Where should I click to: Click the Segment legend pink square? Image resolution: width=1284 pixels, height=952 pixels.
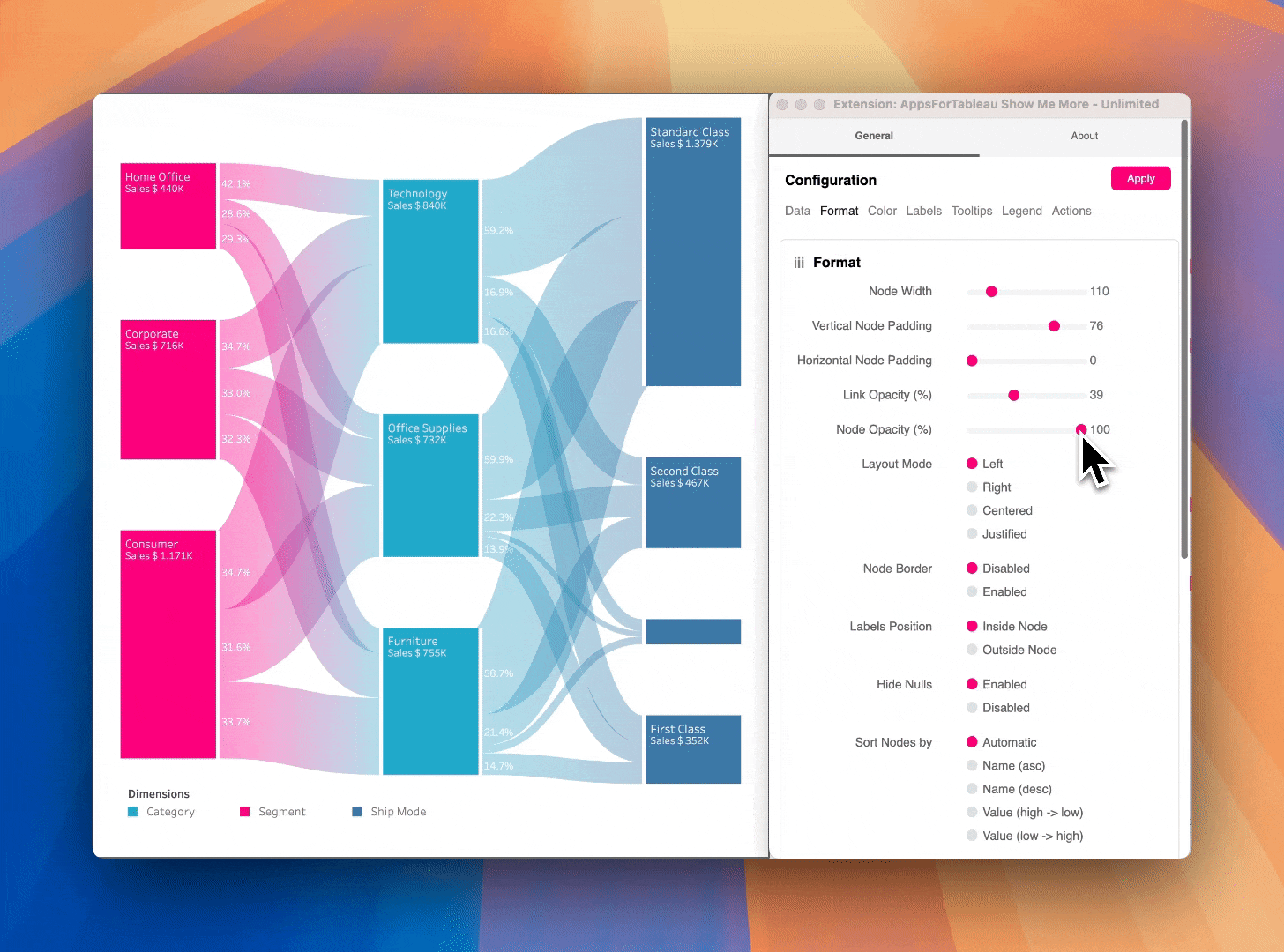245,812
